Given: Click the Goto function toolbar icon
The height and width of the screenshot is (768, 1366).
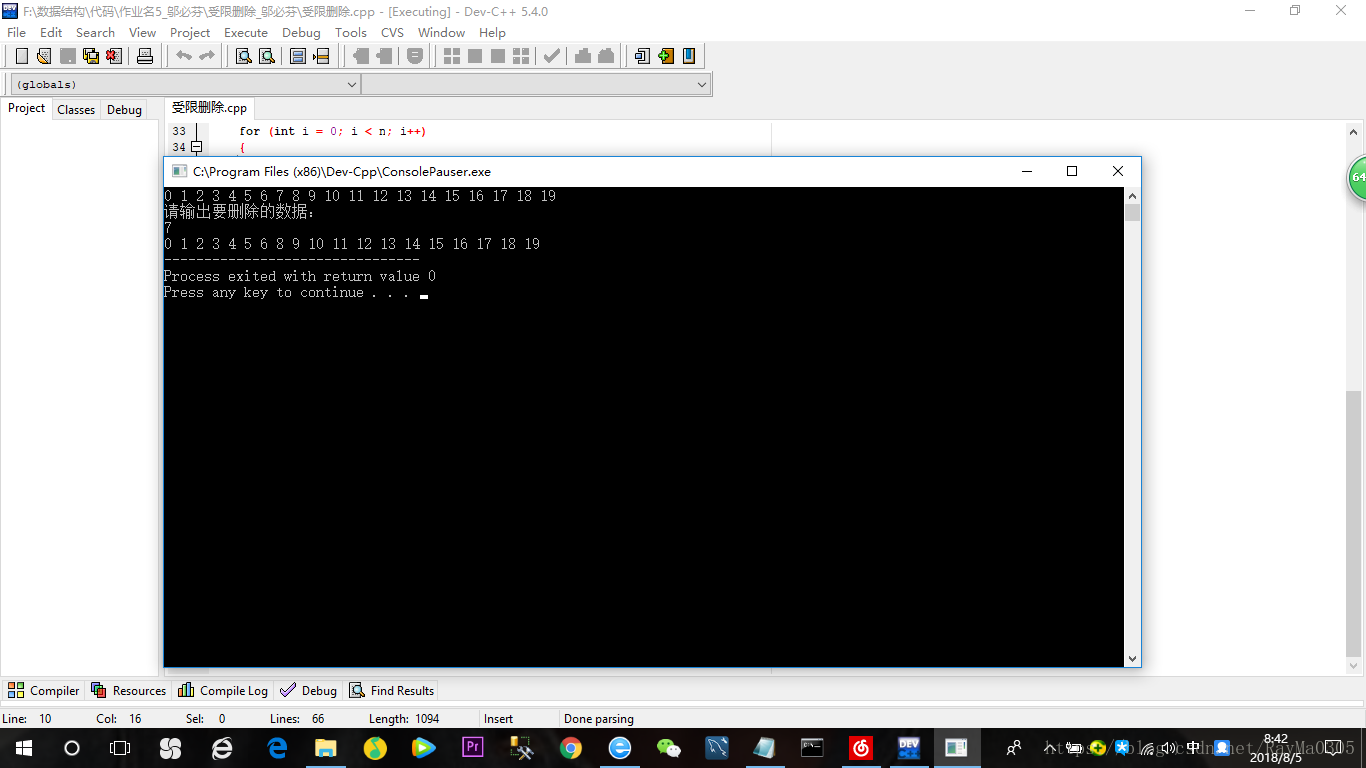Looking at the screenshot, I should coord(297,56).
